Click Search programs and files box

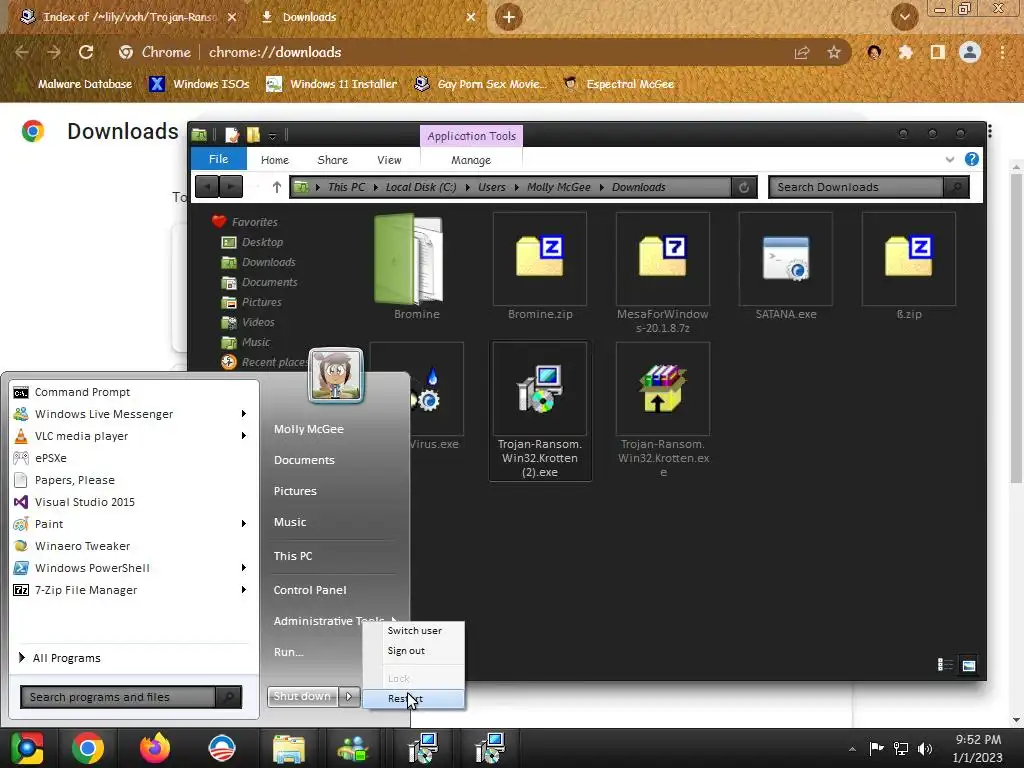tap(119, 697)
